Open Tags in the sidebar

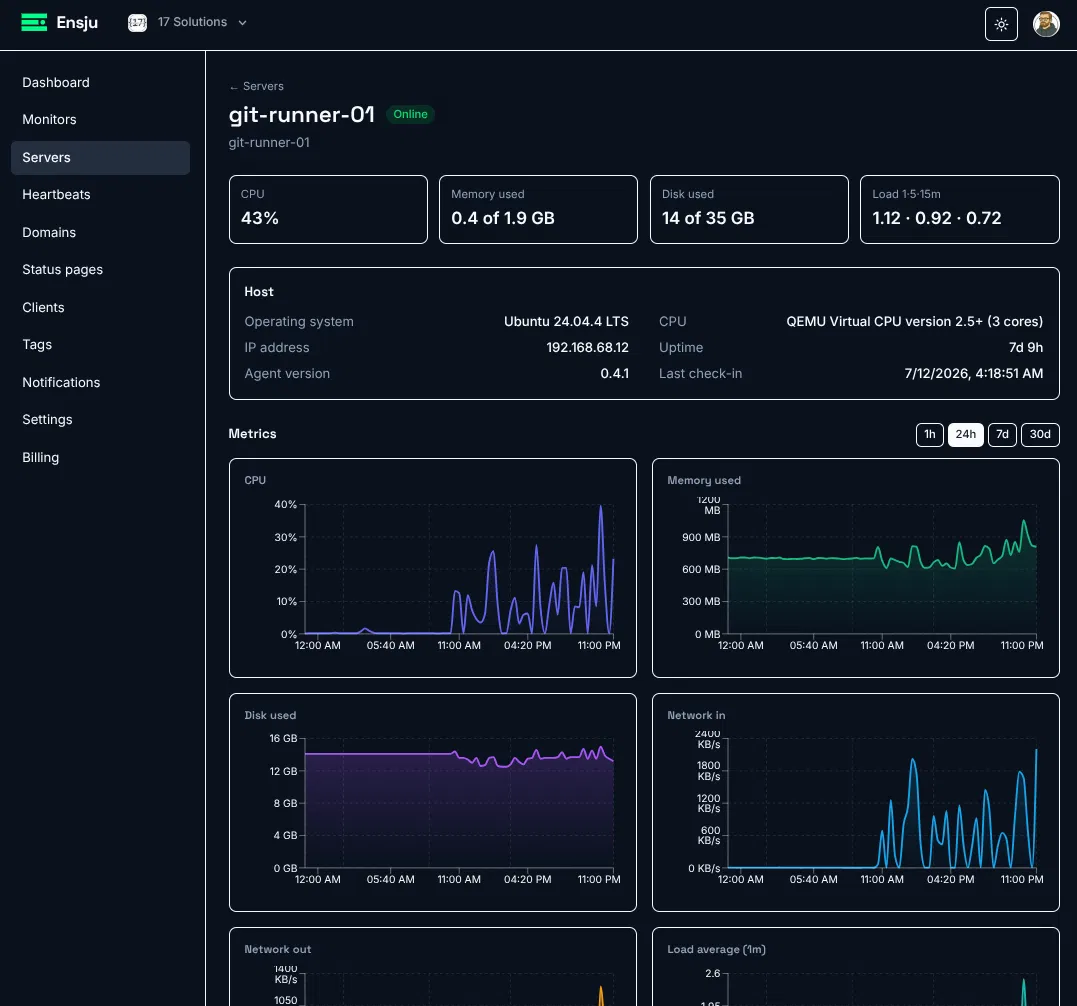click(100, 344)
